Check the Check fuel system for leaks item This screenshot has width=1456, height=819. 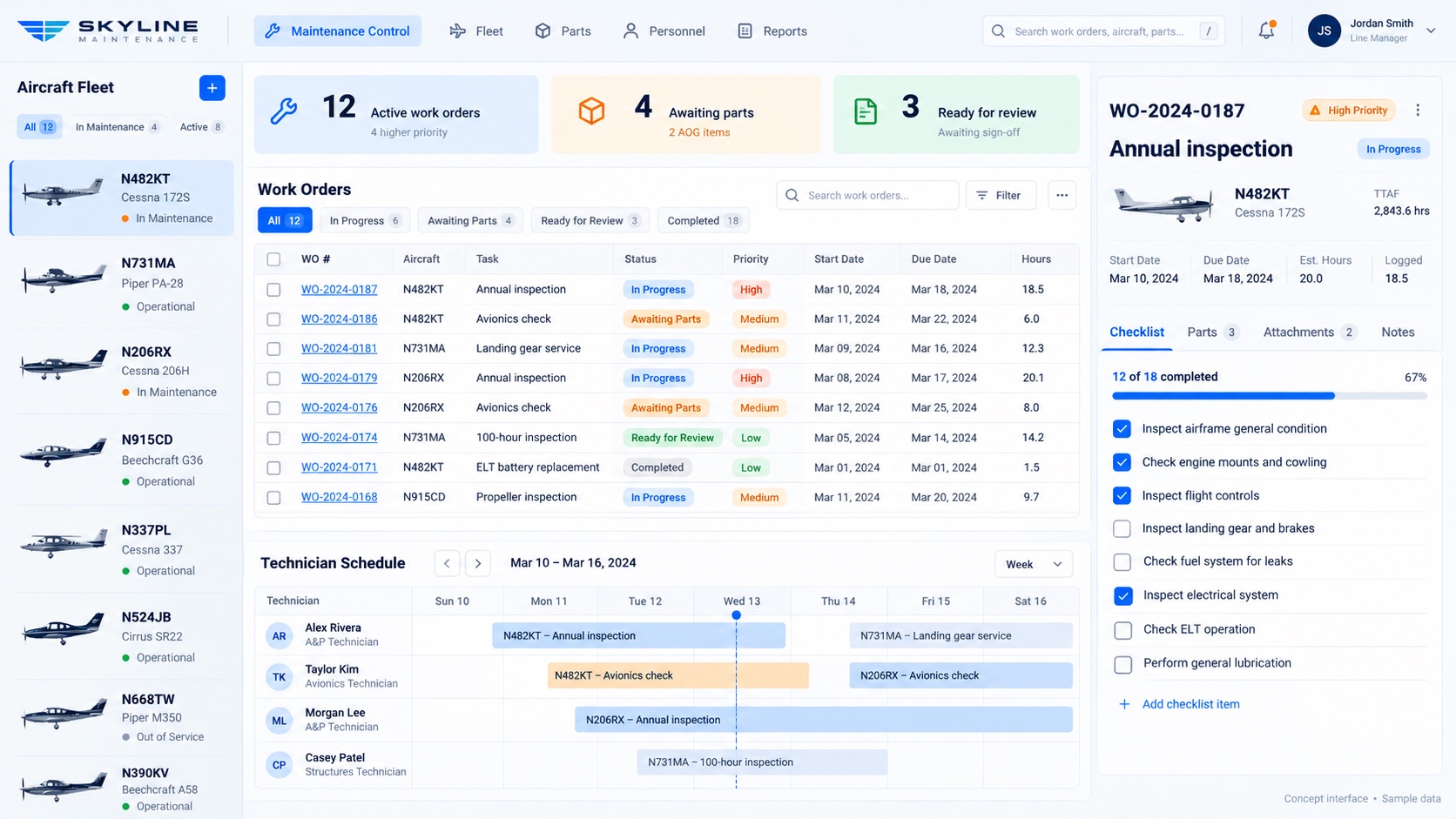pos(1122,562)
